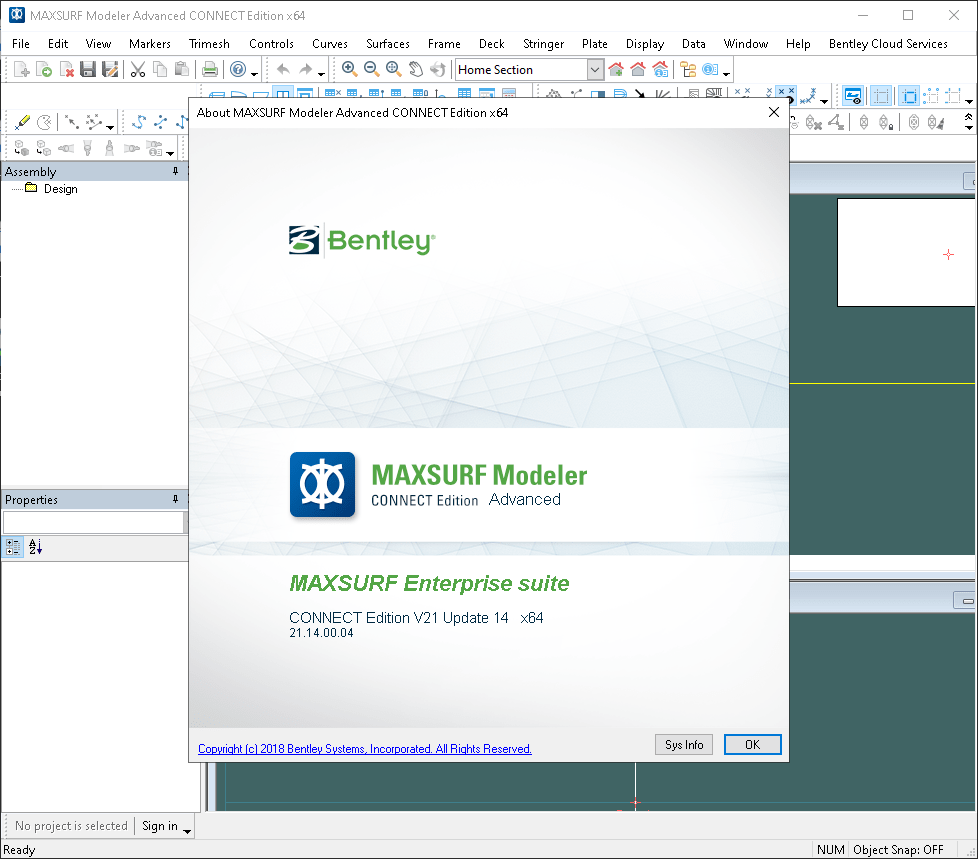The width and height of the screenshot is (978, 859).
Task: Select the Cut scissors icon
Action: 140,70
